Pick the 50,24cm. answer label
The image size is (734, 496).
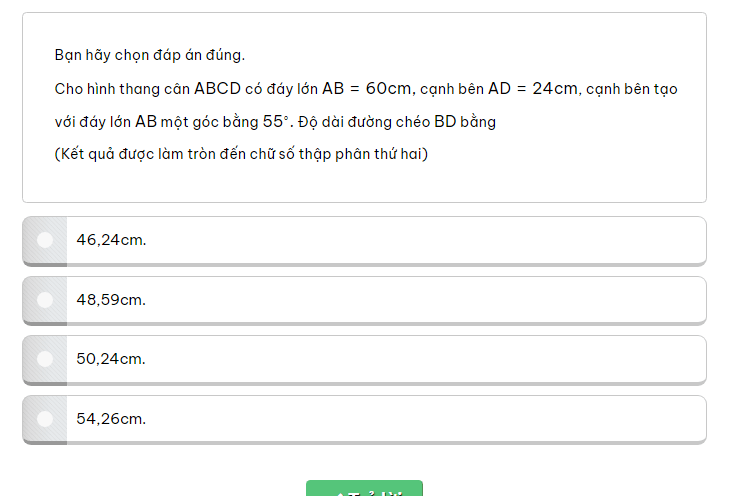pos(111,359)
